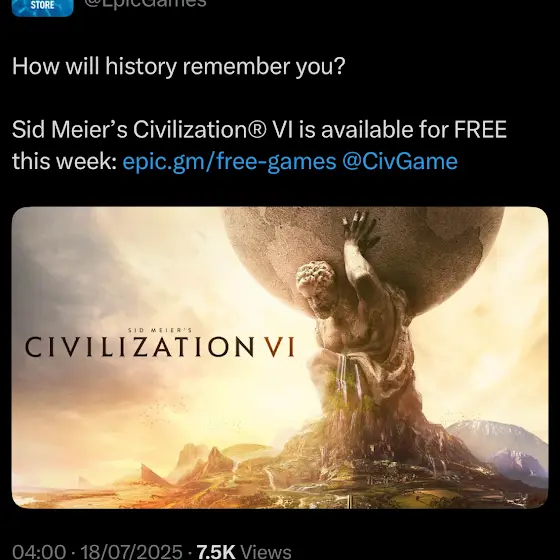This screenshot has height=560, width=560.
Task: Click the statue's raised hand on the globe
Action: pyautogui.click(x=359, y=231)
